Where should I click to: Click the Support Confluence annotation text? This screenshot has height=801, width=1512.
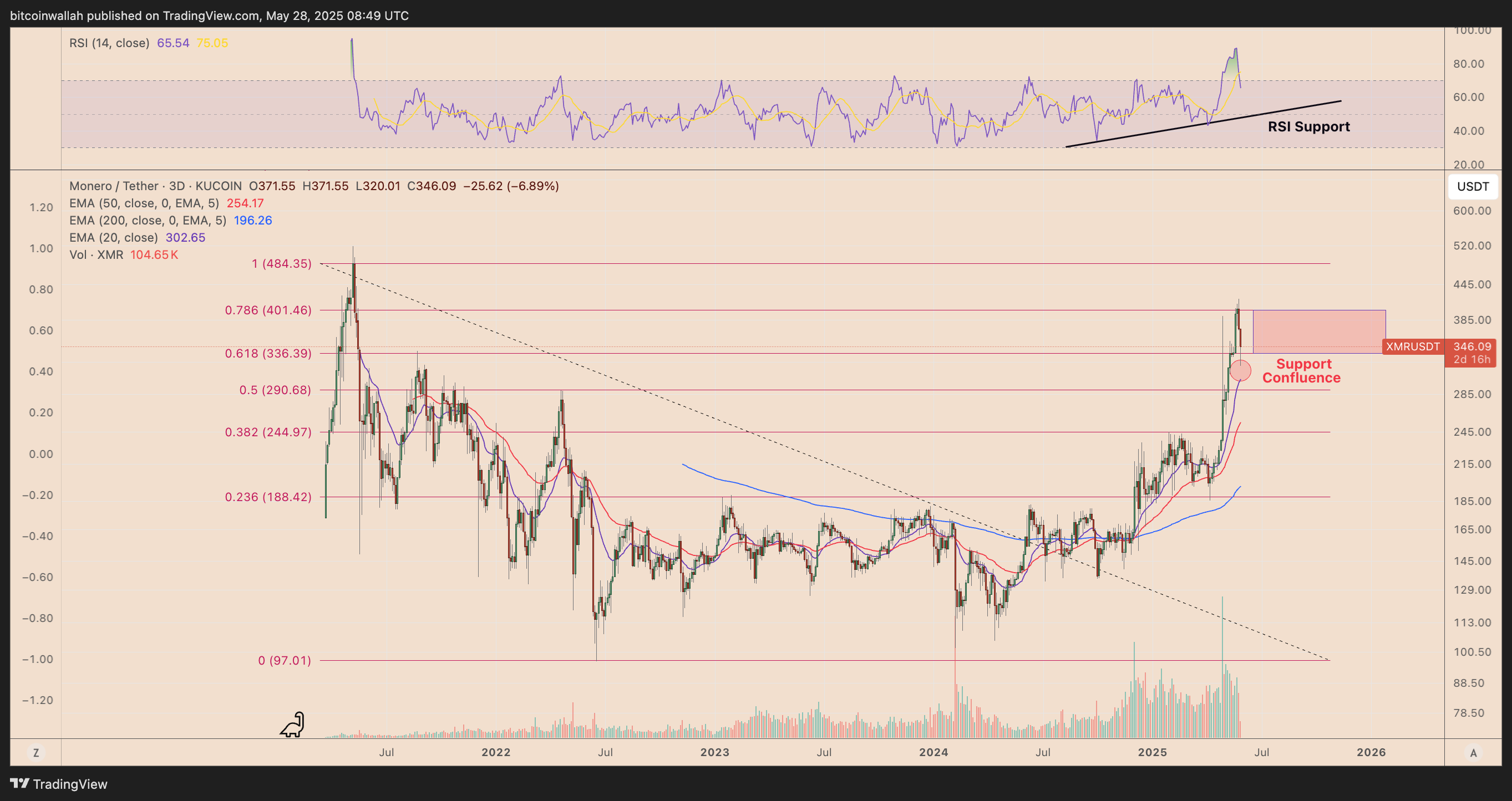(1301, 371)
